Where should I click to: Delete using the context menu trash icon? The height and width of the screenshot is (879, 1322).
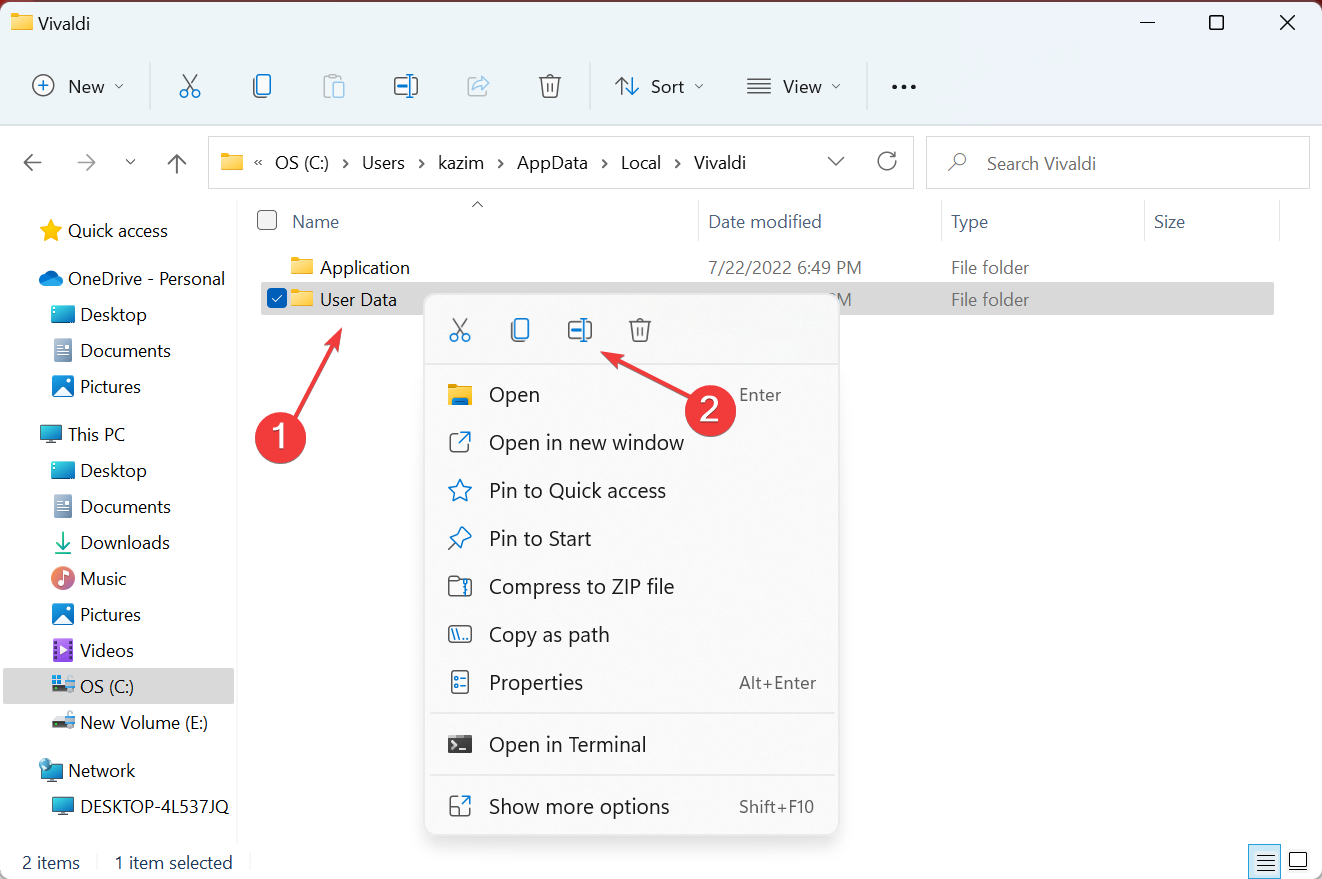point(640,330)
